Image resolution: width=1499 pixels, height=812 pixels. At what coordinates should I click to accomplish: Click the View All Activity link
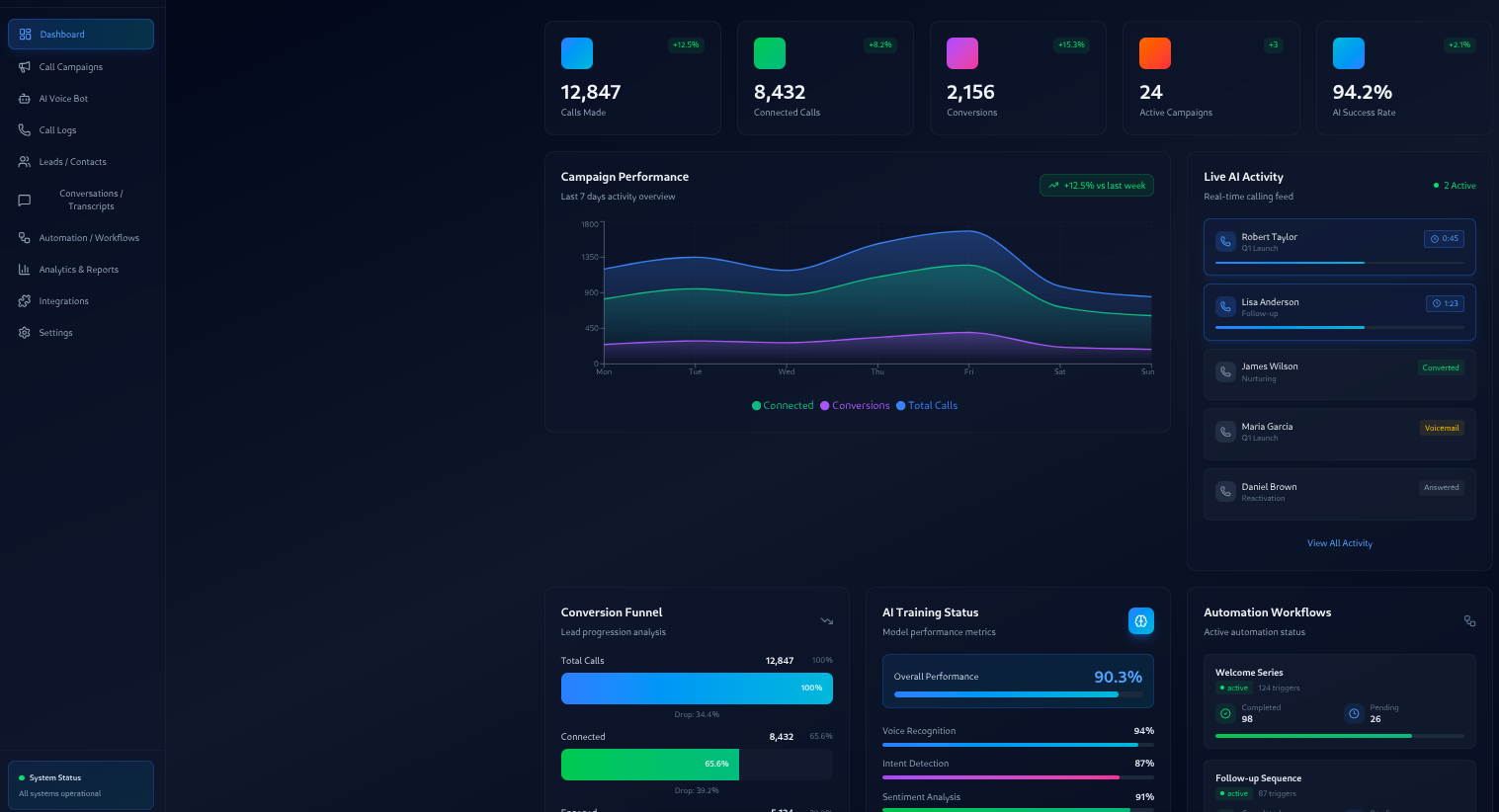click(x=1340, y=543)
